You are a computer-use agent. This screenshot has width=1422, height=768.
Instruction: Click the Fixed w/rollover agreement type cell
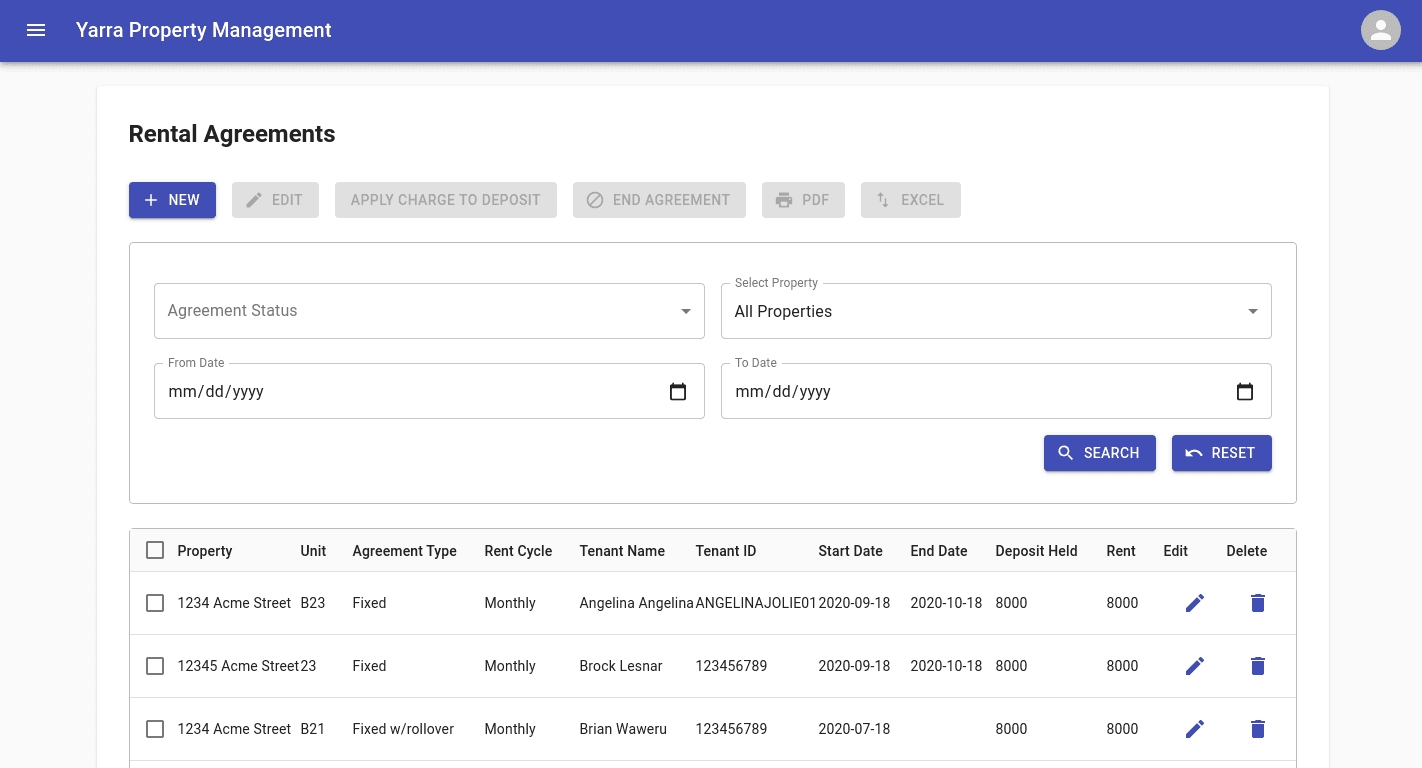click(403, 729)
